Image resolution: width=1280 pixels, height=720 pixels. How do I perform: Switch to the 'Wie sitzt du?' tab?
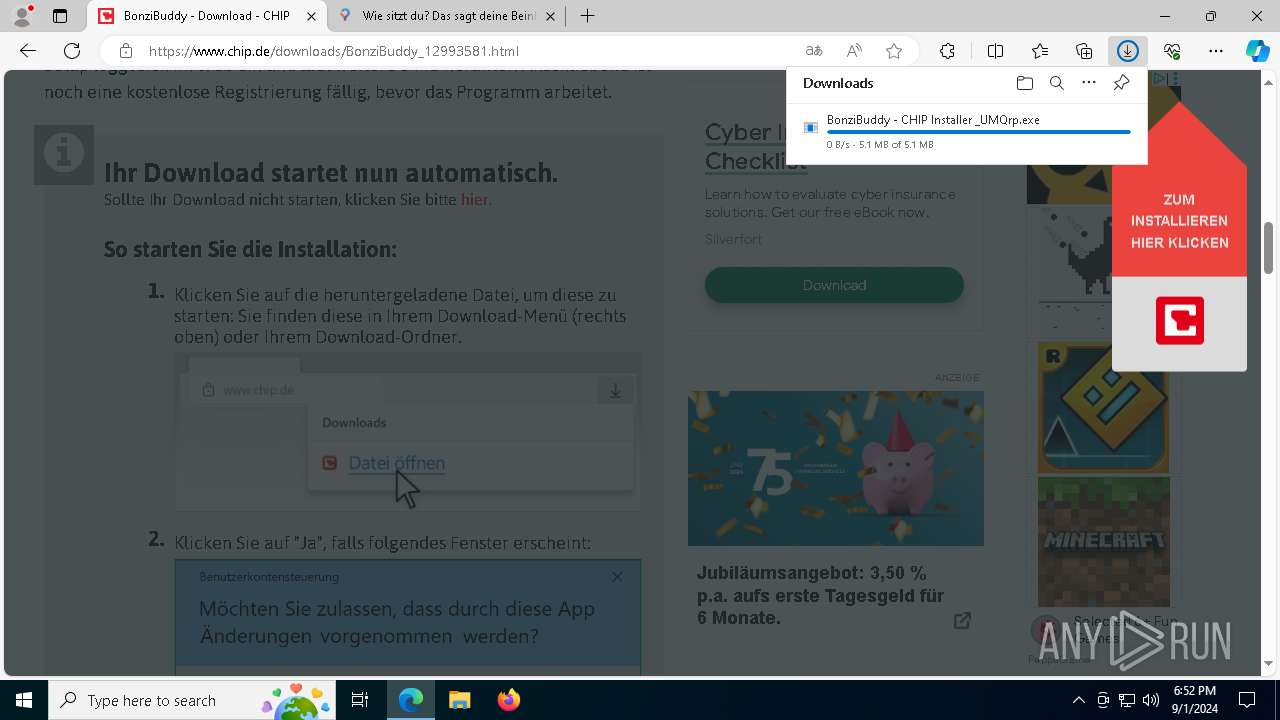(449, 16)
